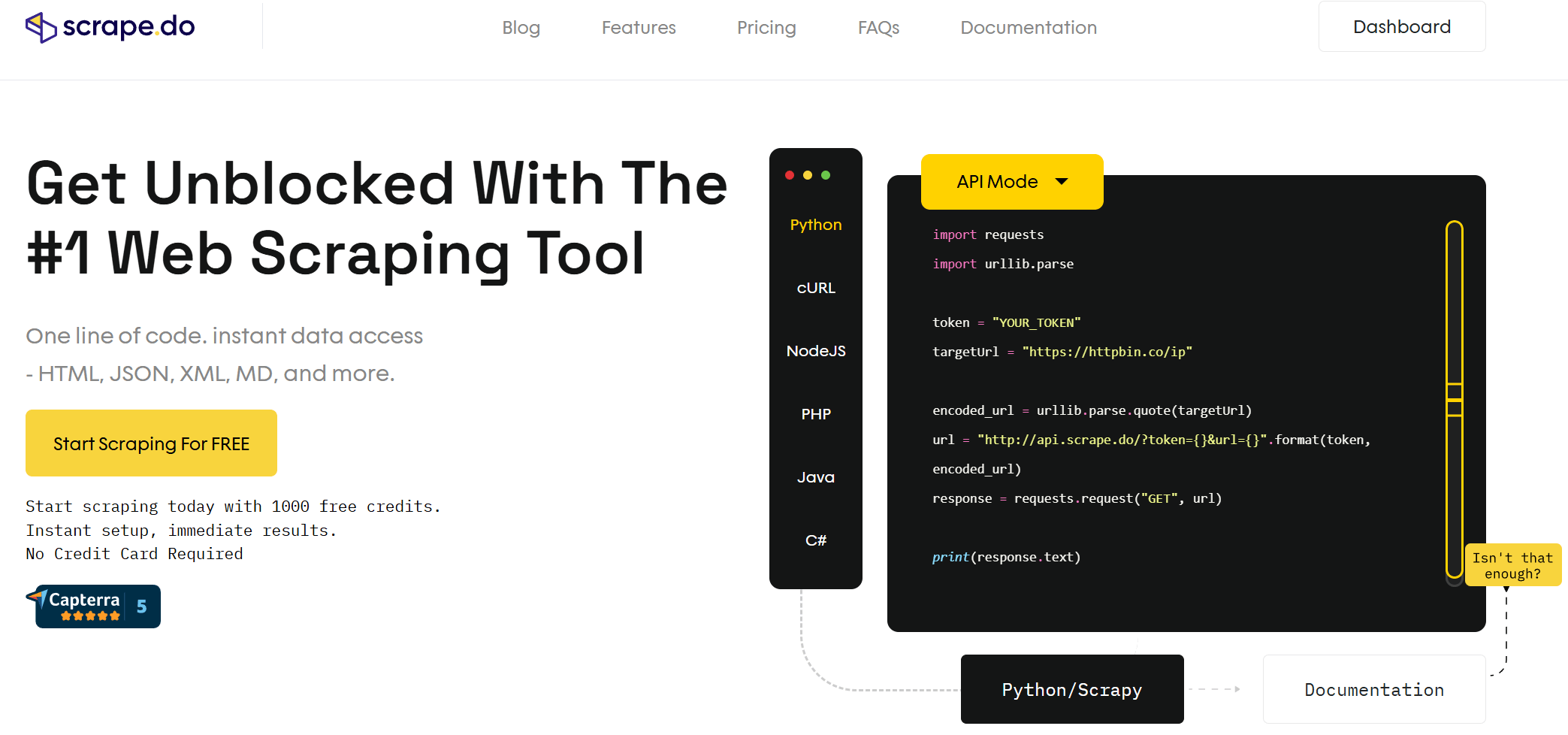Click the API Mode label
Image resolution: width=1568 pixels, height=735 pixels.
point(997,181)
